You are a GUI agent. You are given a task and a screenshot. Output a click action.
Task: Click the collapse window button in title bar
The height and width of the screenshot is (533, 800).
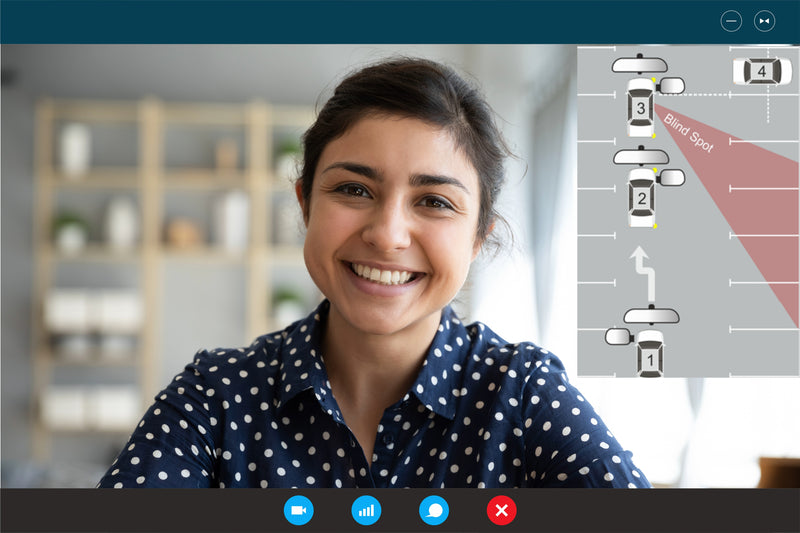[764, 21]
